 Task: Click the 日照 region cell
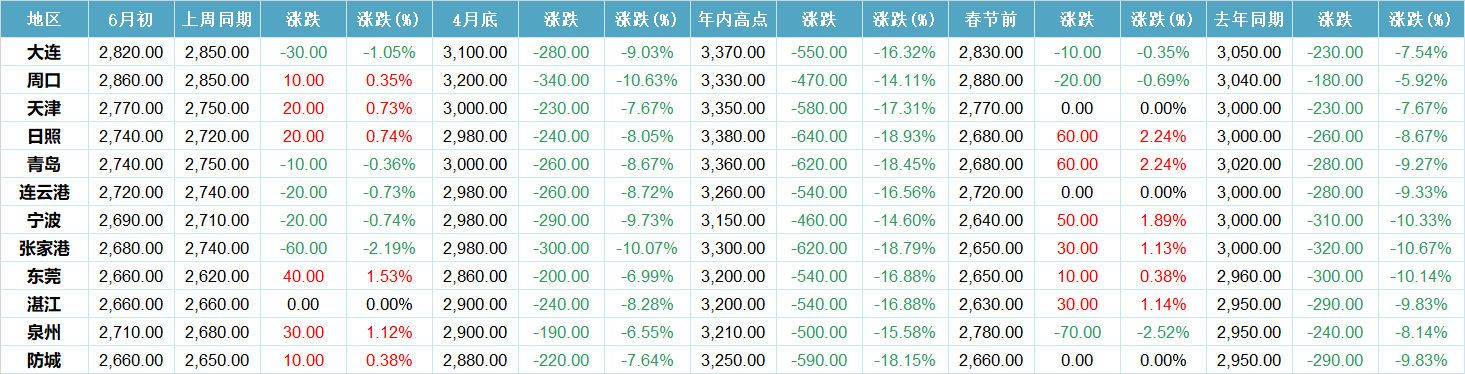[x=44, y=136]
